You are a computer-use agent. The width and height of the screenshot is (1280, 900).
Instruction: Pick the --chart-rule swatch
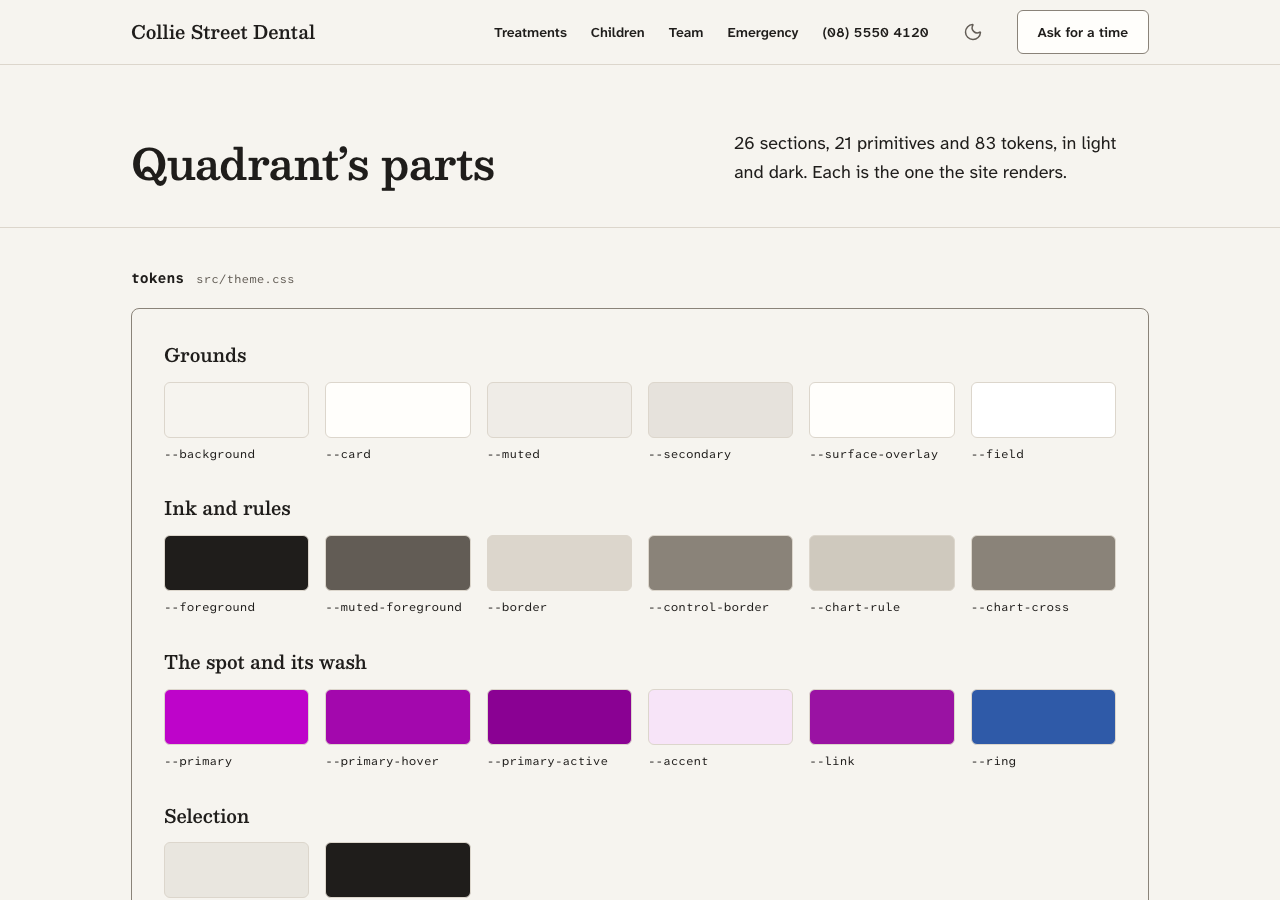click(882, 563)
